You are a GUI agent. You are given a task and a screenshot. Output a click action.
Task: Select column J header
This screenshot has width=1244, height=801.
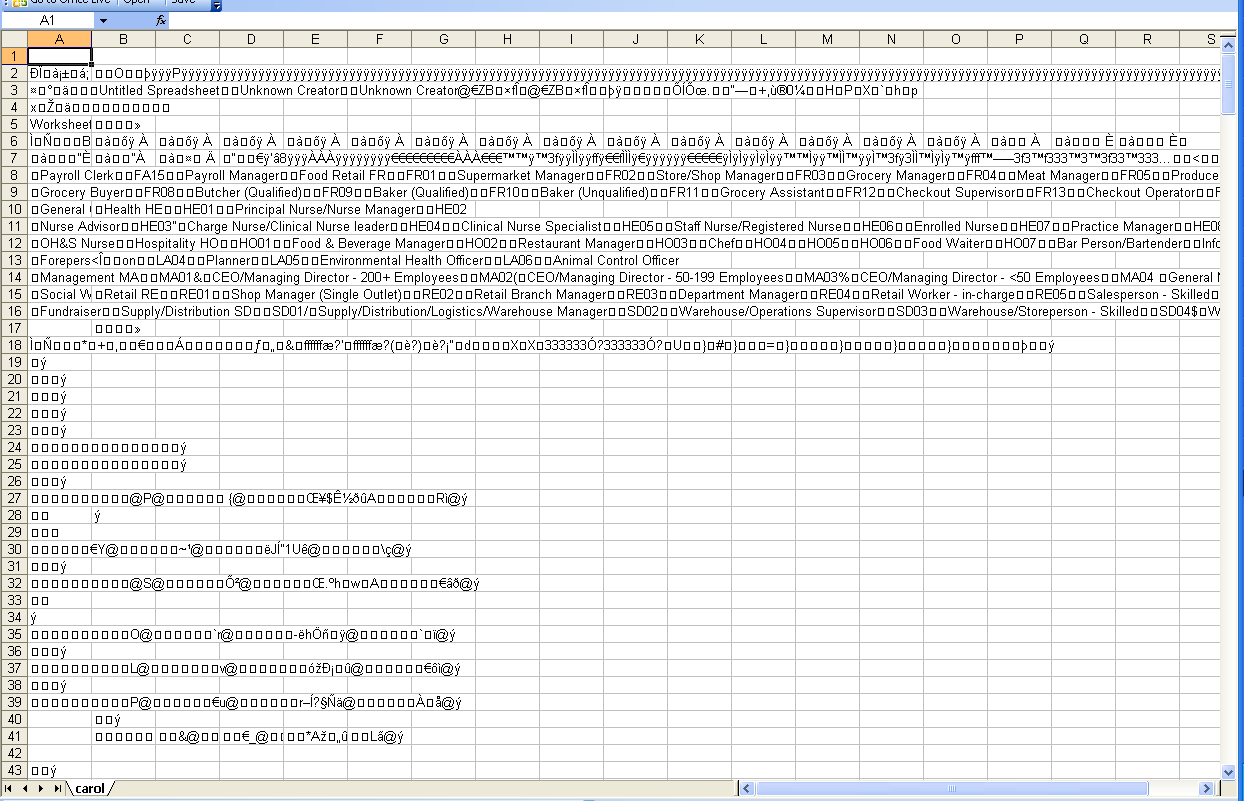point(635,39)
